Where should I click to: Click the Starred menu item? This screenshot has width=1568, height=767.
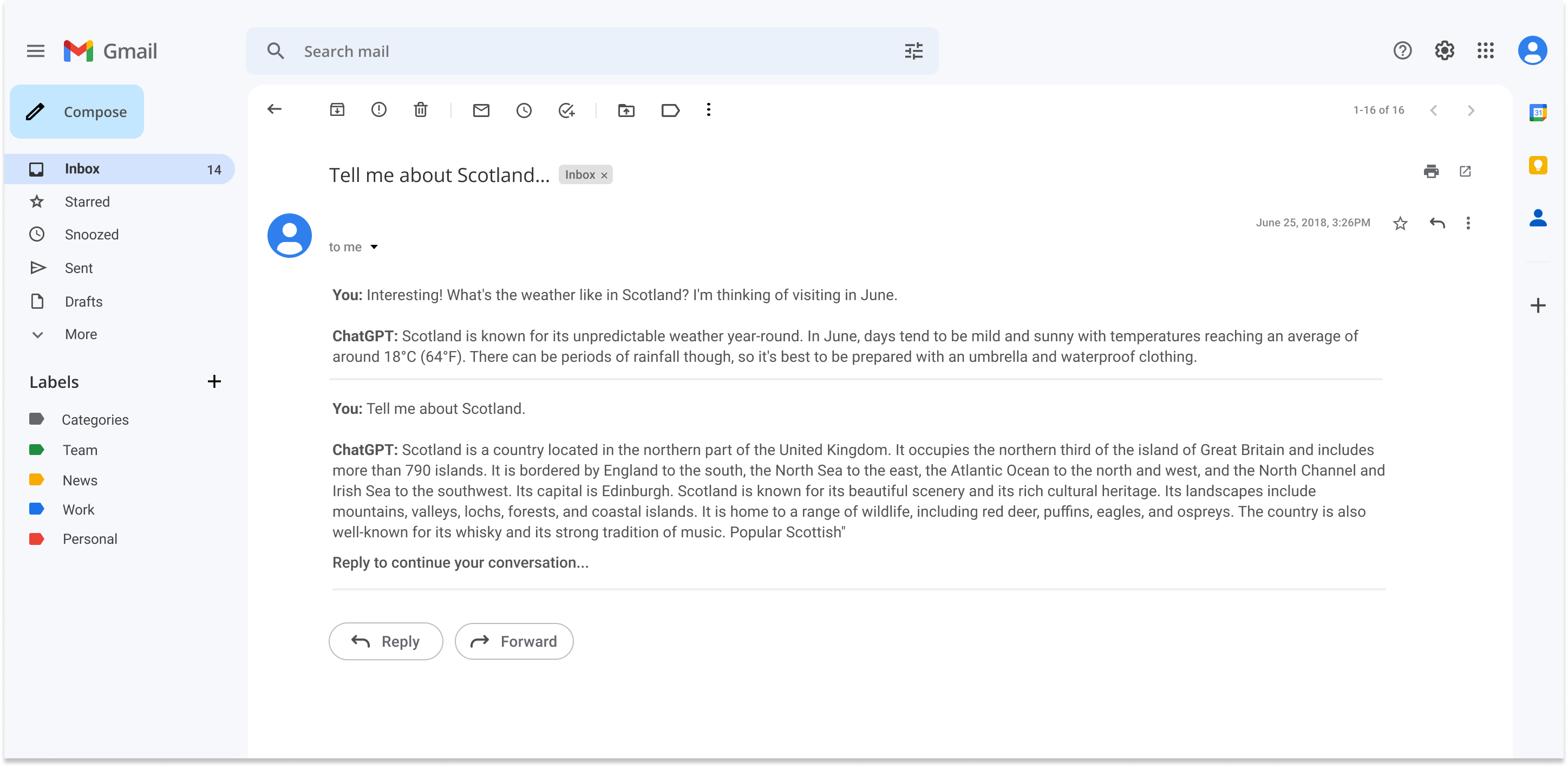pos(87,202)
